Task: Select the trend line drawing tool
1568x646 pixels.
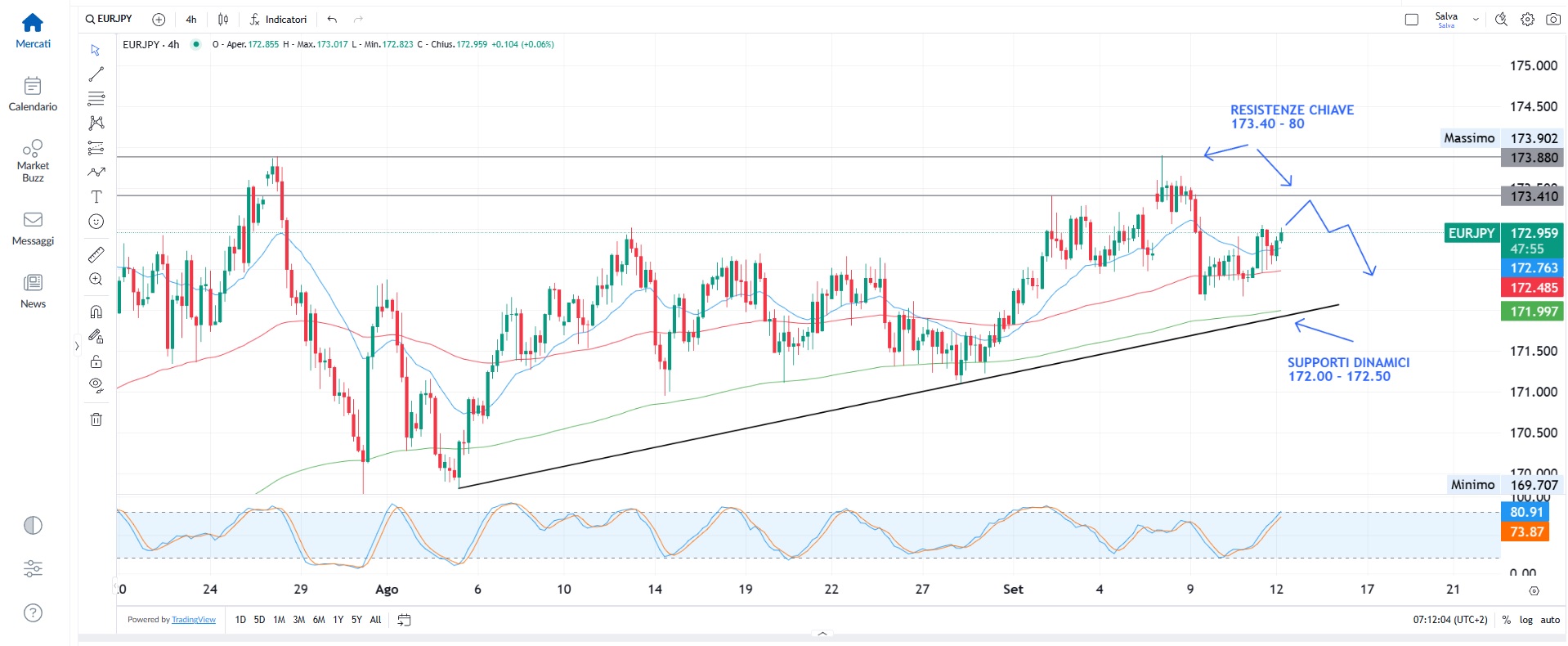Action: pos(96,74)
